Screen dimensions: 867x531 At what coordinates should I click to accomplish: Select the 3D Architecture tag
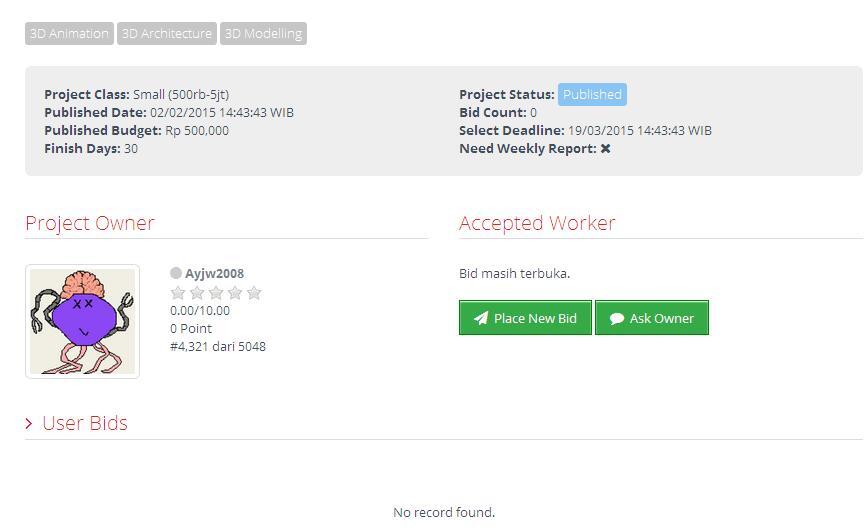pyautogui.click(x=167, y=34)
